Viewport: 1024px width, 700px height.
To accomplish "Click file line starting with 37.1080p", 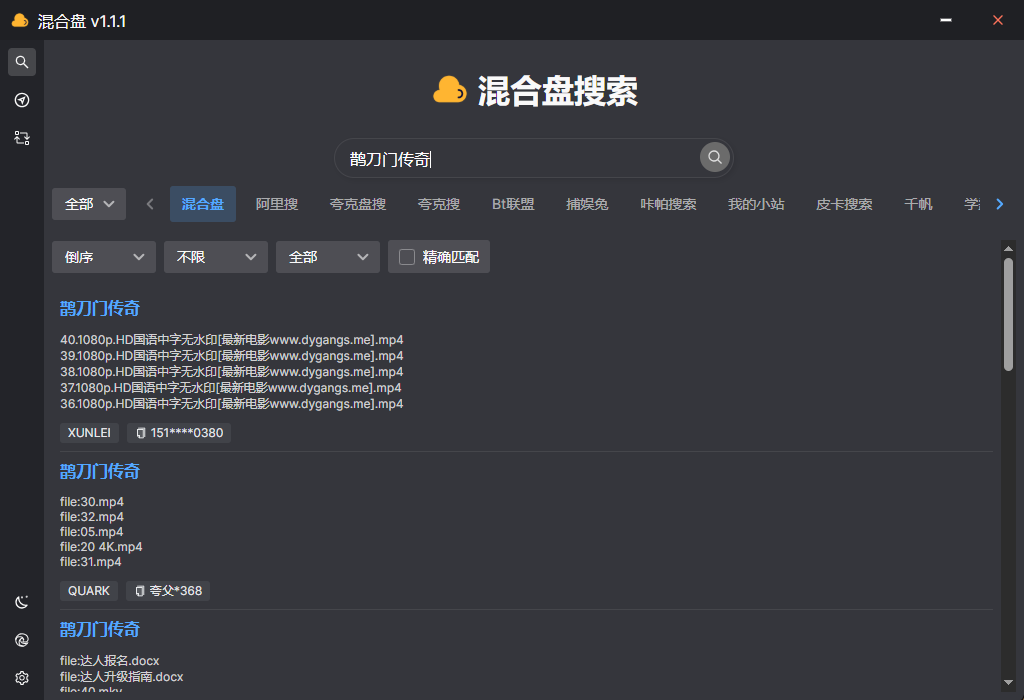I will (x=231, y=388).
